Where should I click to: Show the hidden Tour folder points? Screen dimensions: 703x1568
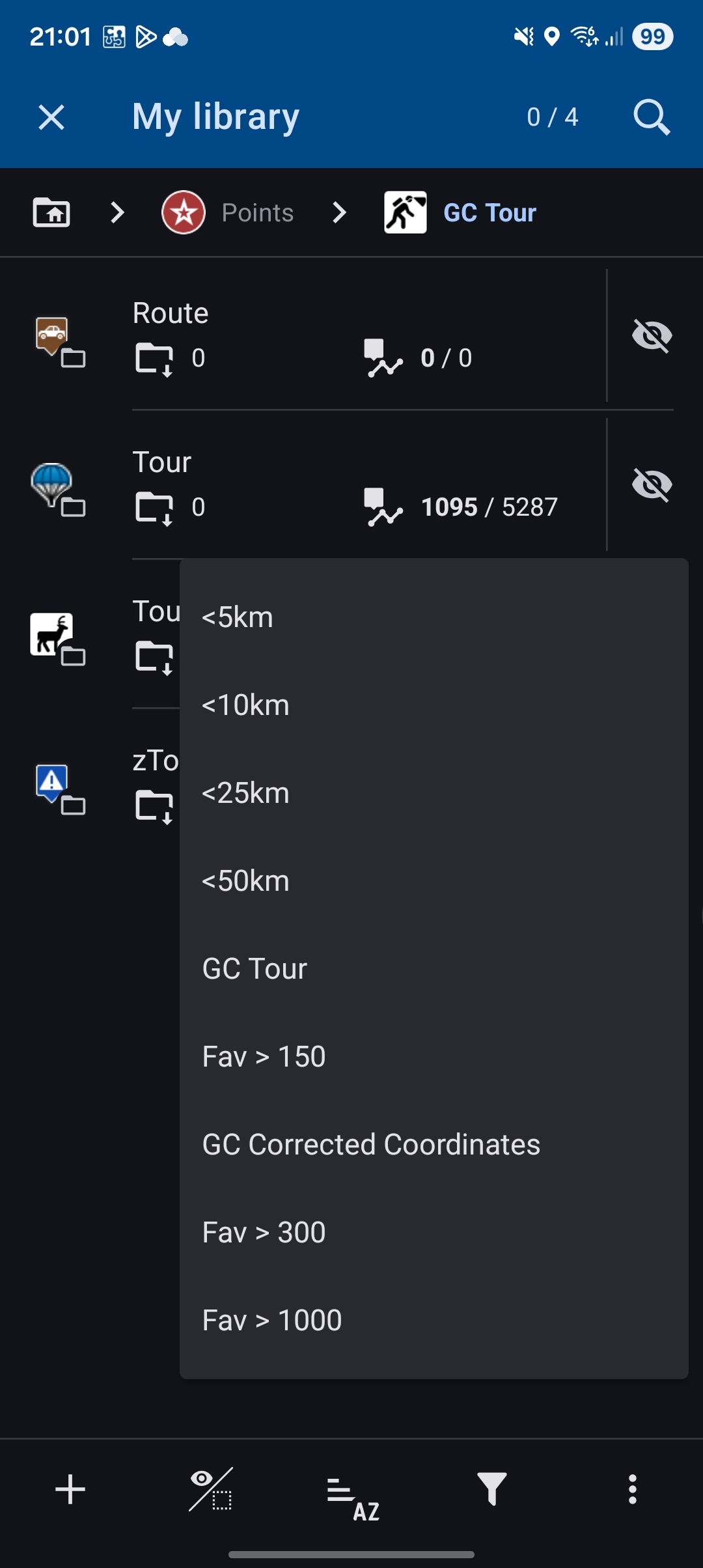click(652, 485)
